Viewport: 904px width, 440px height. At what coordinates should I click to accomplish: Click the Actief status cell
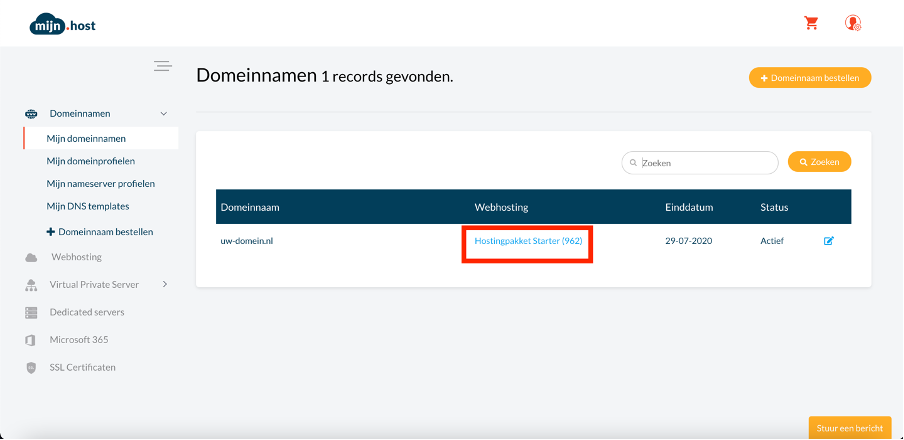772,241
